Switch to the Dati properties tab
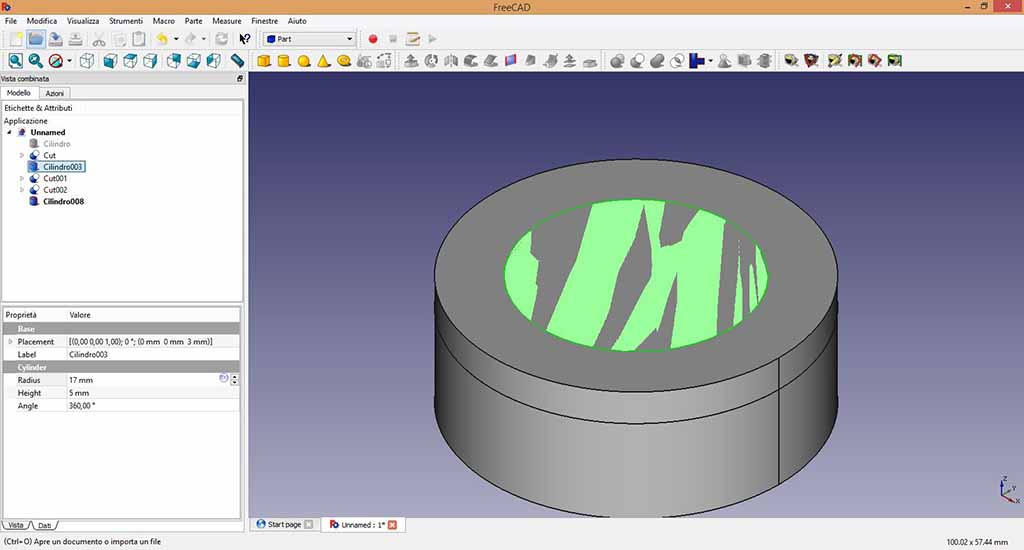 point(44,525)
